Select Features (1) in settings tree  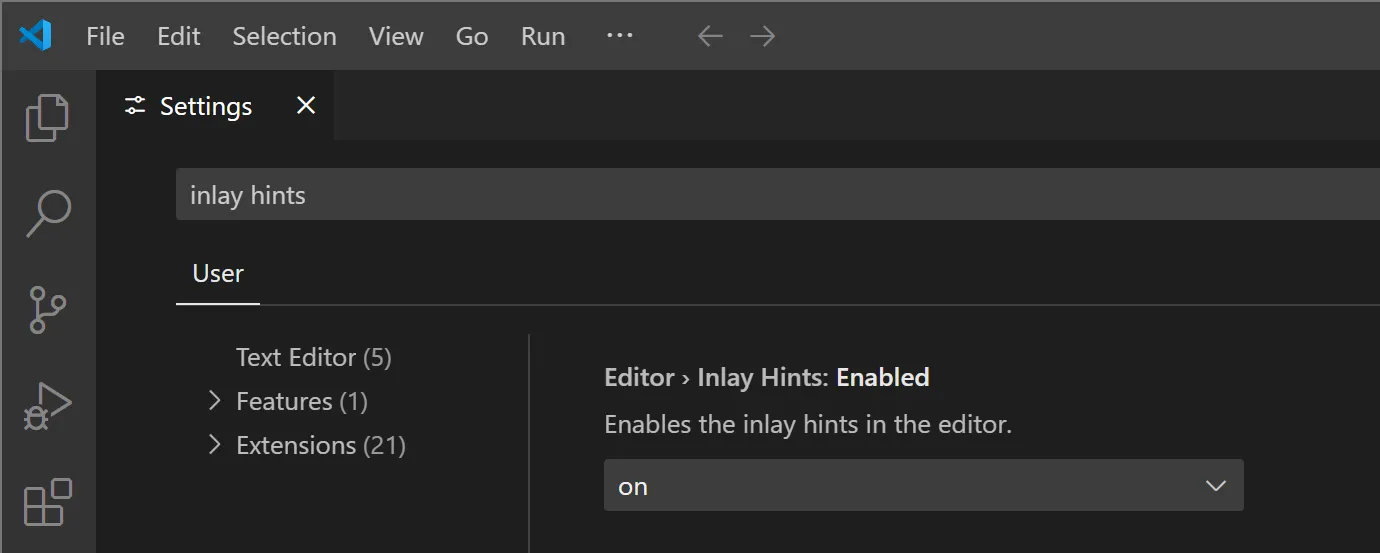coord(302,401)
